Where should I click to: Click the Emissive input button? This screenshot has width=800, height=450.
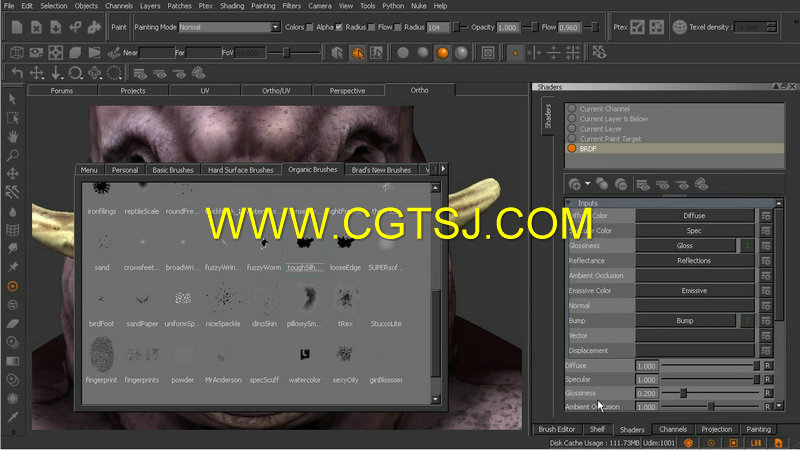[x=694, y=291]
